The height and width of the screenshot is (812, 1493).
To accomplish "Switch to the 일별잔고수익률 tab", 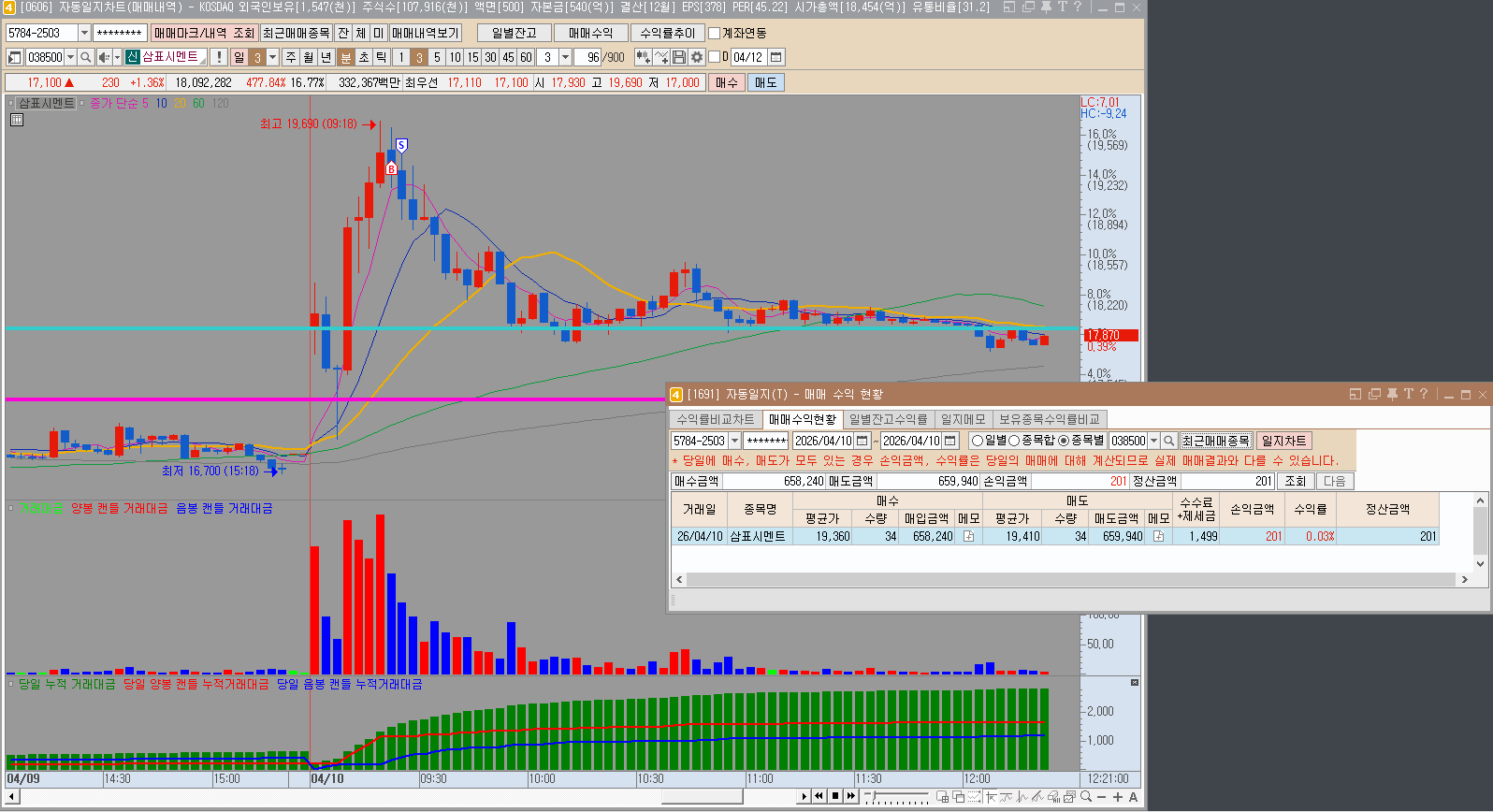I will click(x=889, y=419).
